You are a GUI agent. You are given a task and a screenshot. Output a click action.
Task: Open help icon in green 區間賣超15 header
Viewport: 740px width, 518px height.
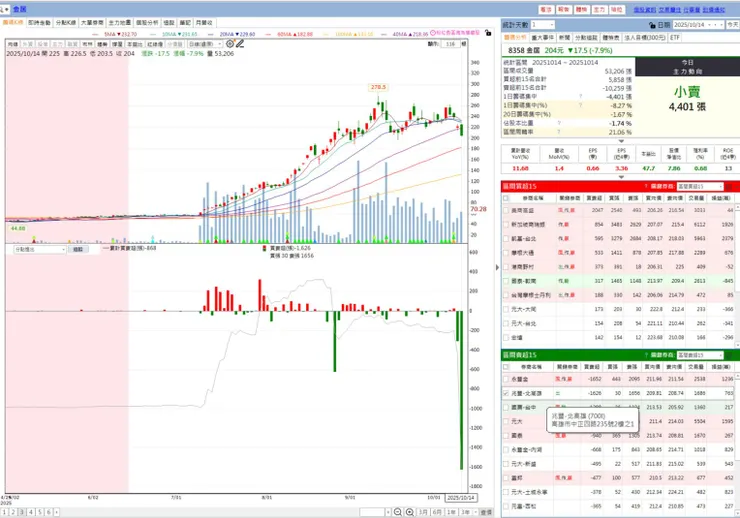click(646, 355)
